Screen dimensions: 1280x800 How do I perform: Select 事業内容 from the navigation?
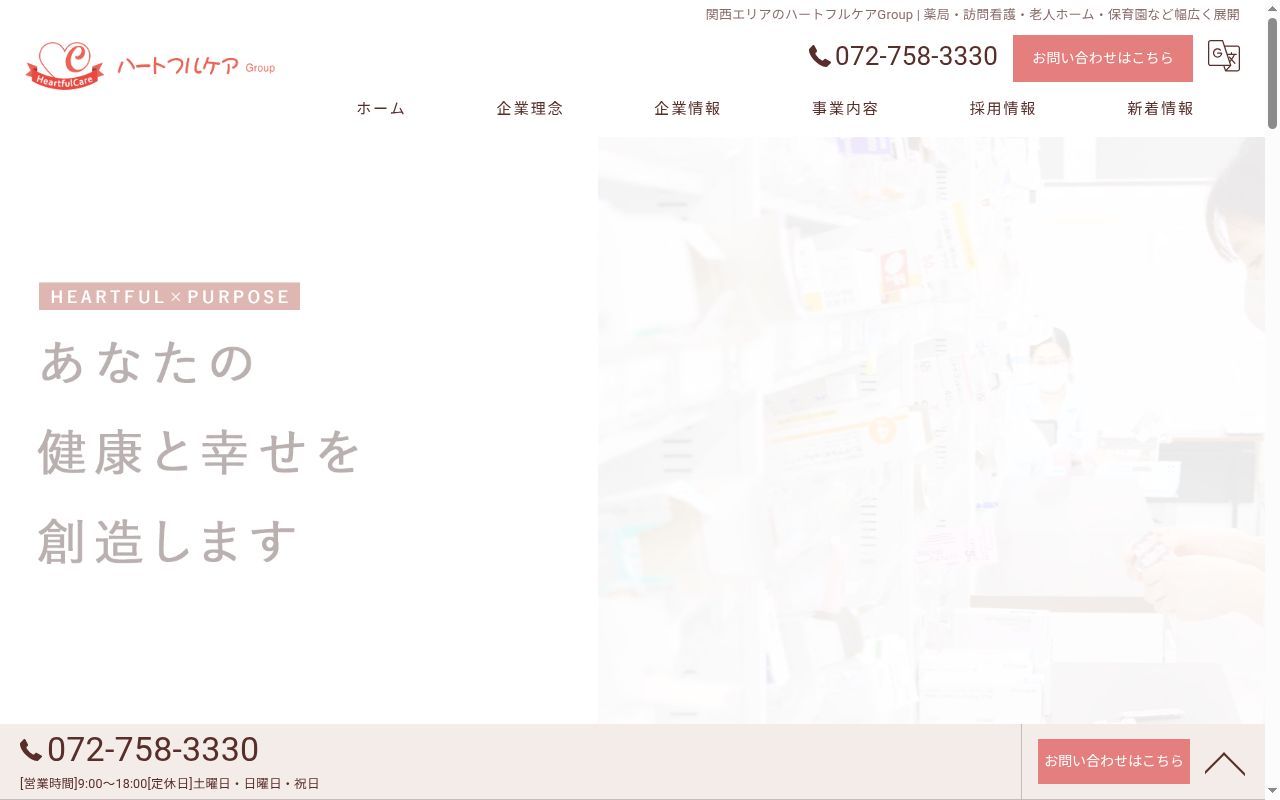(x=845, y=109)
